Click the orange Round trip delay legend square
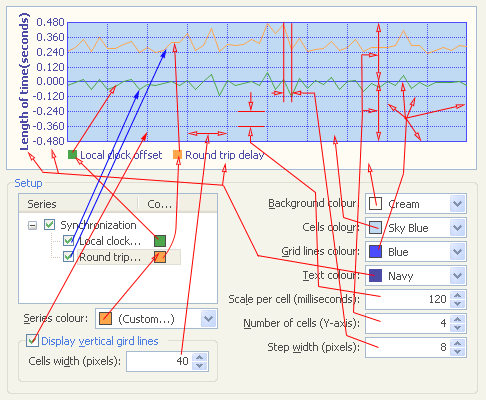Viewport: 486px width, 400px height. [177, 155]
